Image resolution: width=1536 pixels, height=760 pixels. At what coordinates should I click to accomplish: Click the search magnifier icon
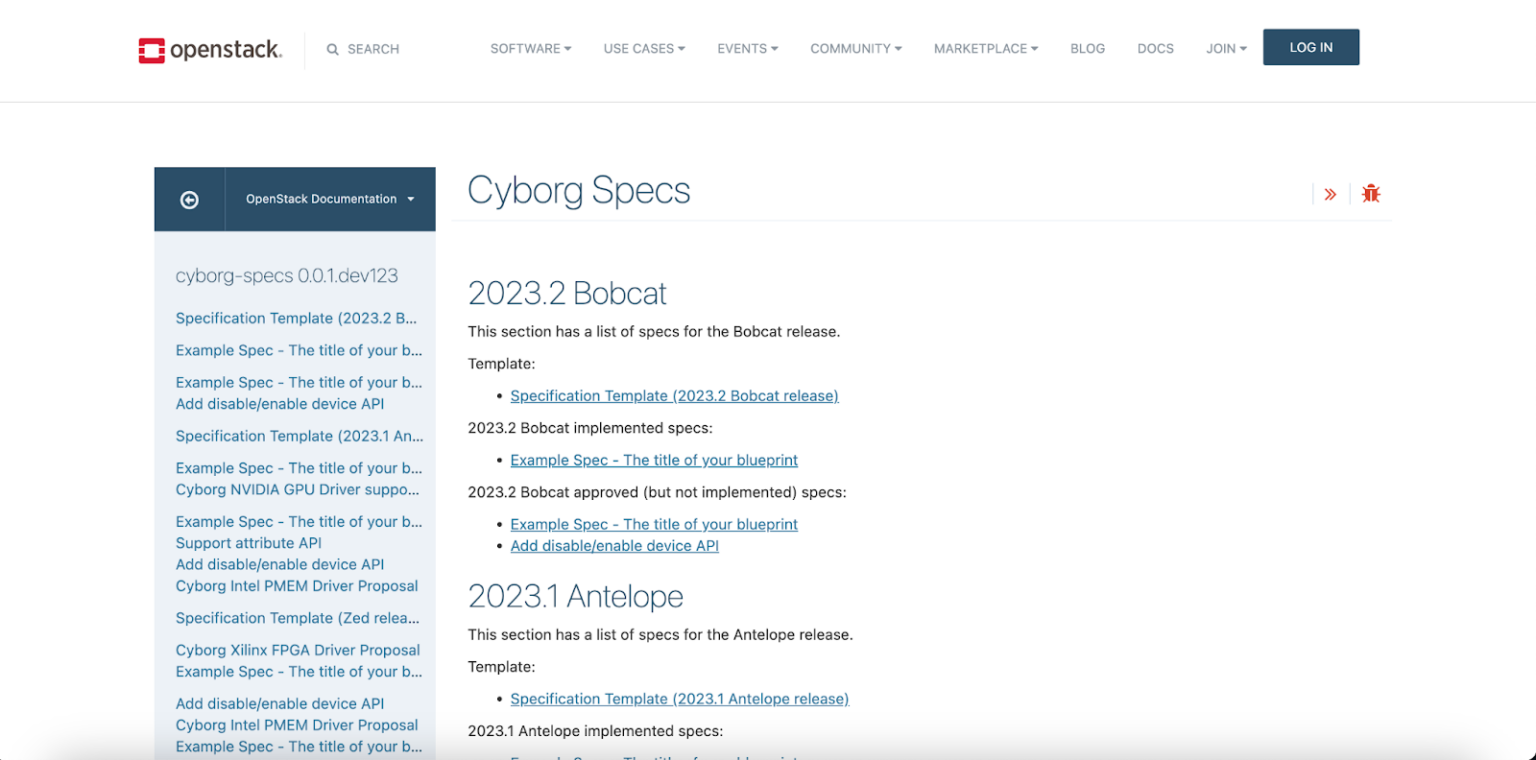tap(333, 49)
